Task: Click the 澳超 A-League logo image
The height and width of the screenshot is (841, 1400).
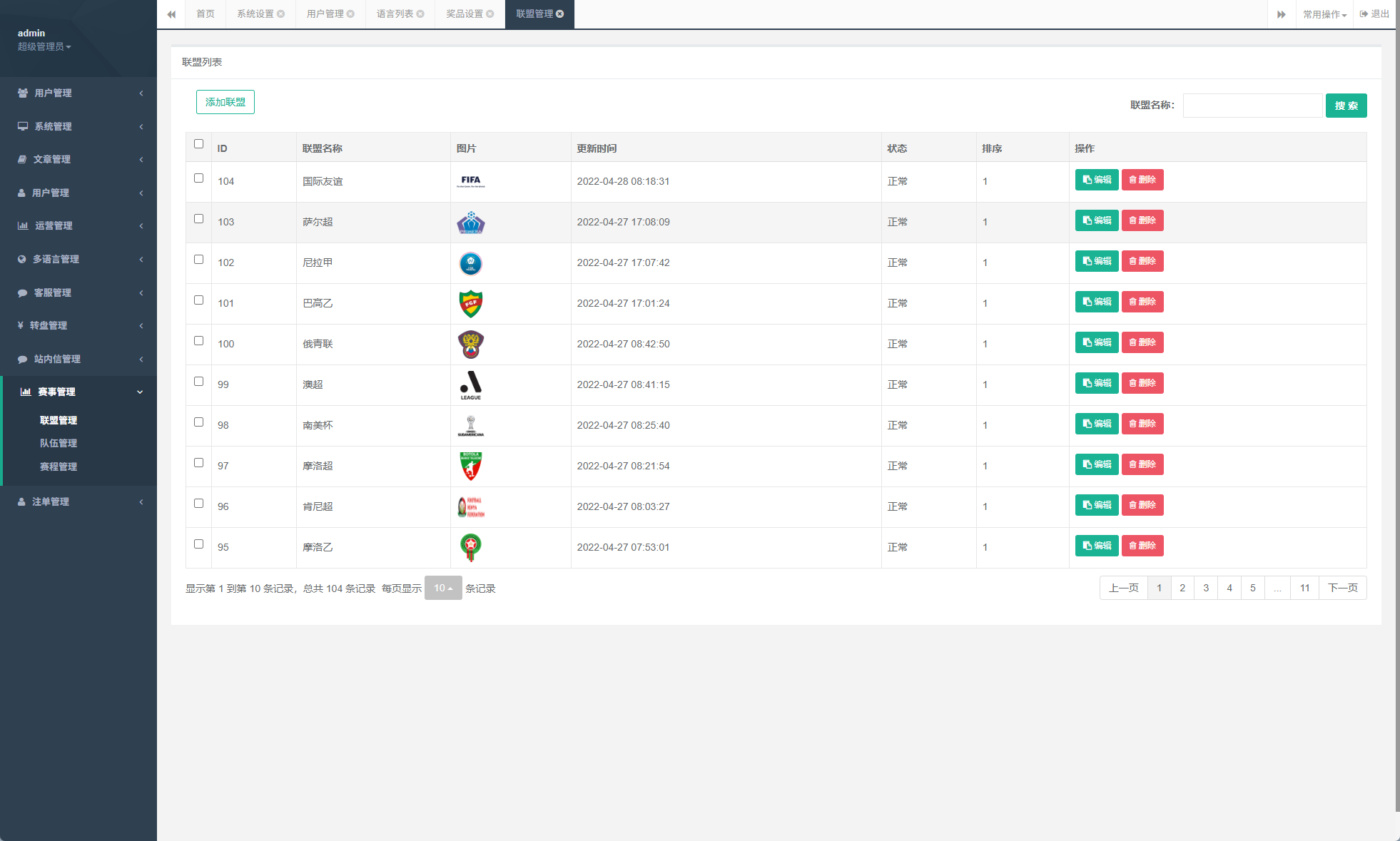Action: [470, 385]
